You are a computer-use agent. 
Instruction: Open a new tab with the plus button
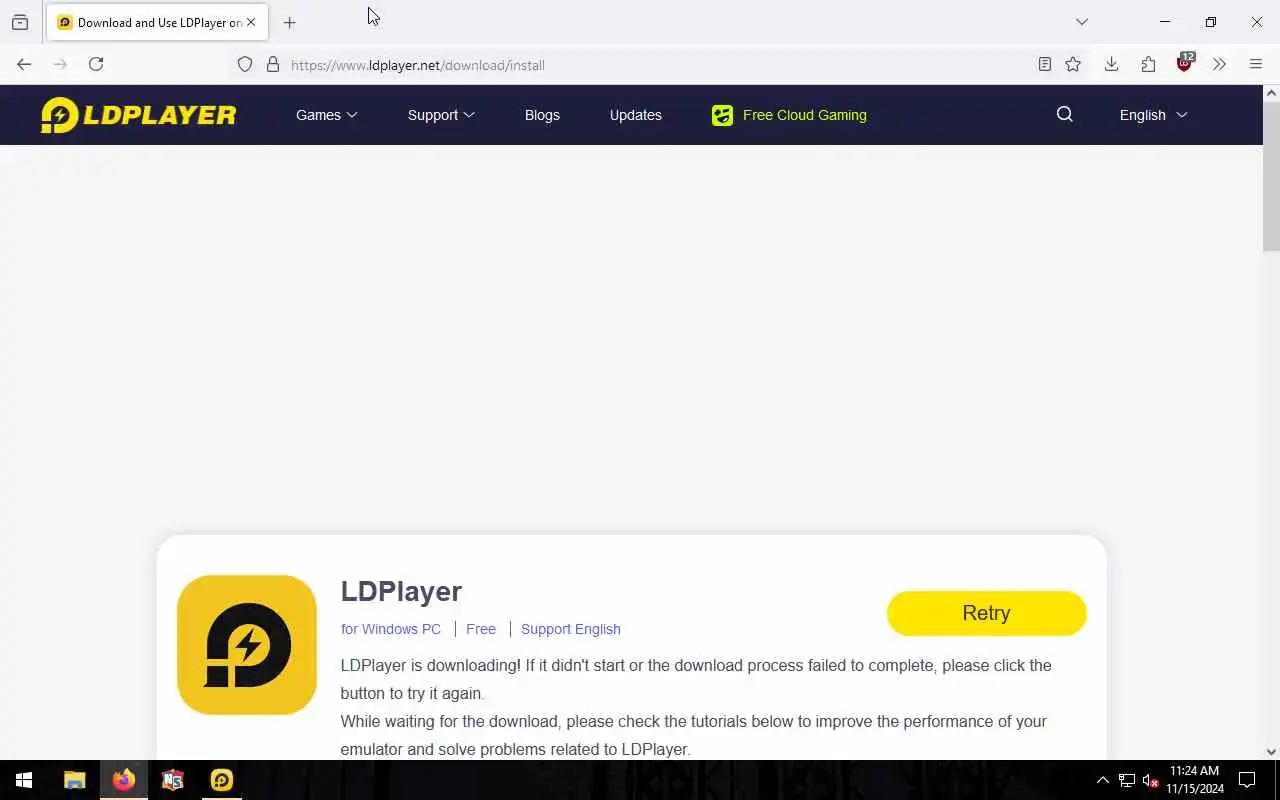pyautogui.click(x=290, y=22)
